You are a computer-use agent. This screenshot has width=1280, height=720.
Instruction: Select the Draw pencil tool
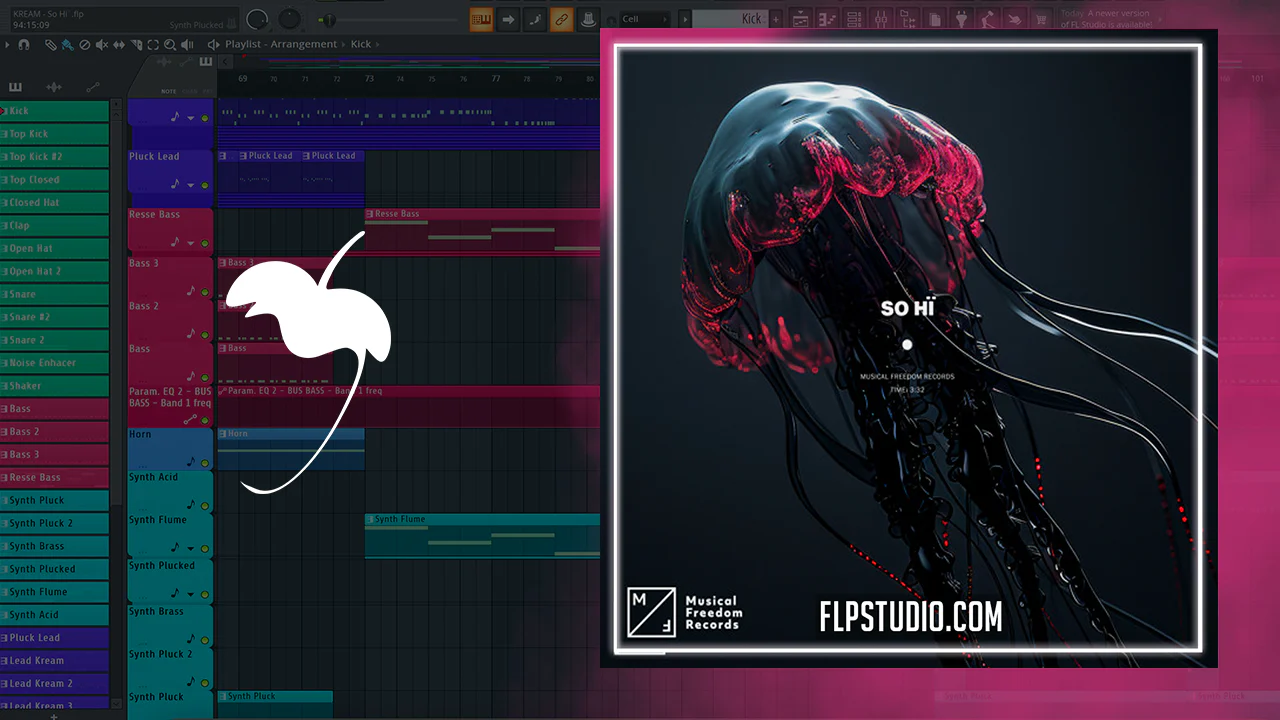[x=52, y=45]
